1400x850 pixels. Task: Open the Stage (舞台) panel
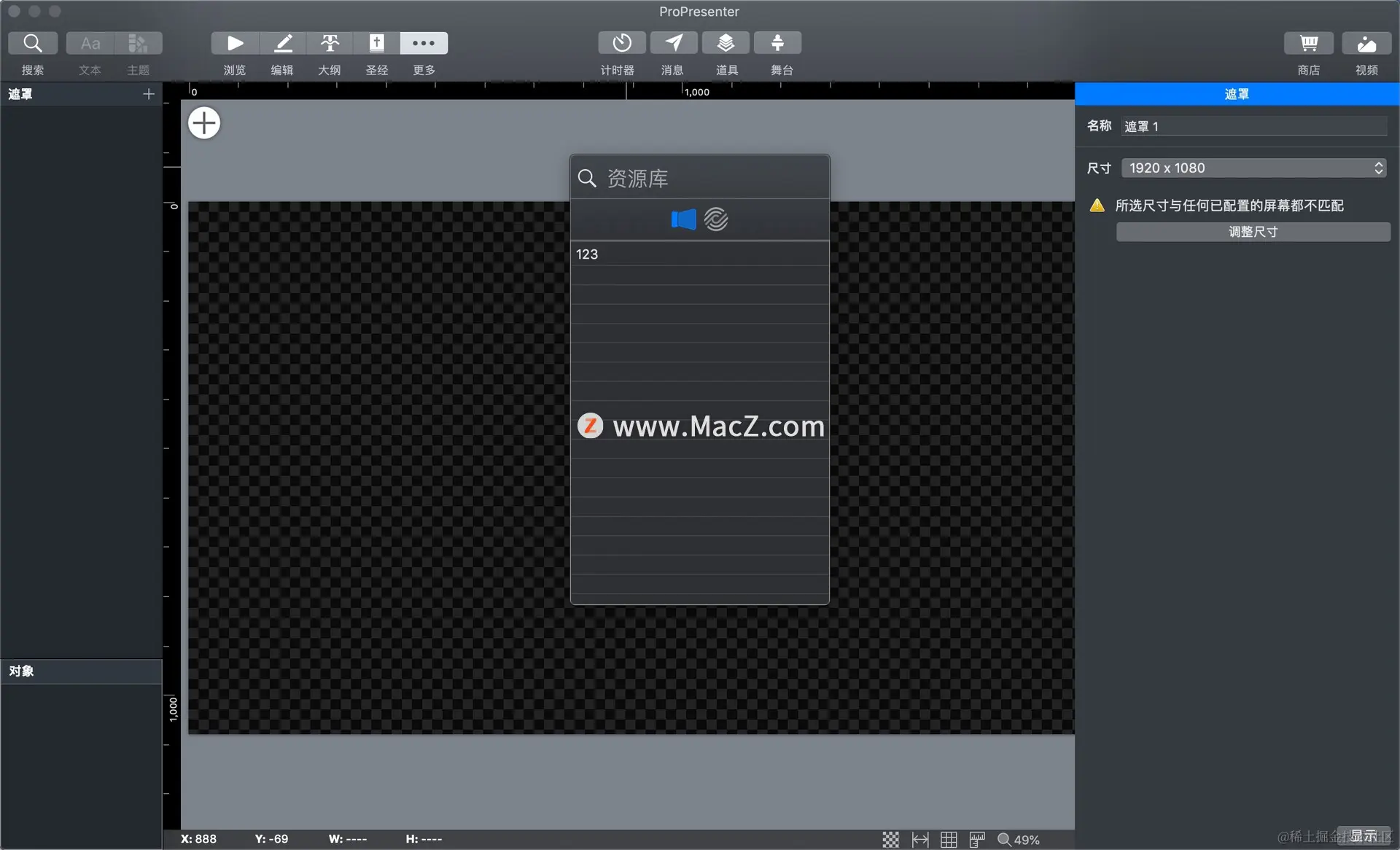click(777, 43)
